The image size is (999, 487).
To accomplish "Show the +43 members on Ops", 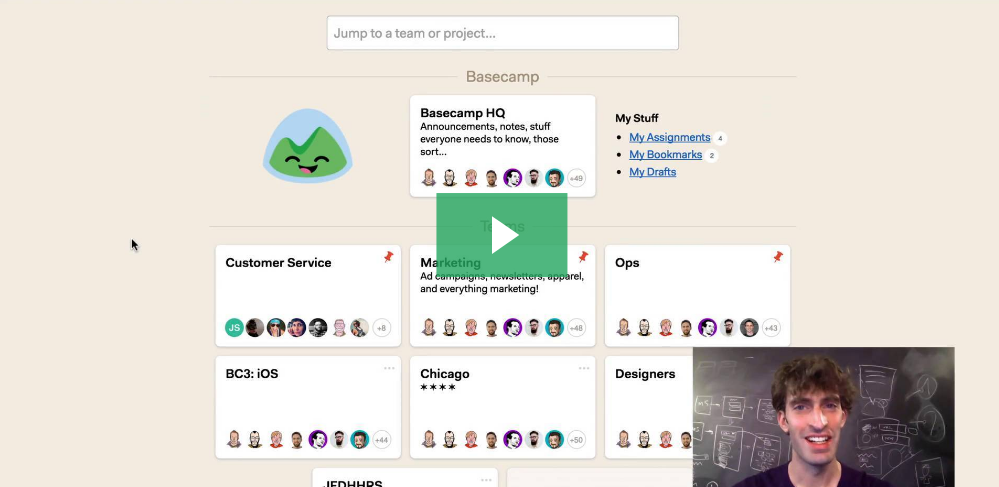I will (771, 328).
